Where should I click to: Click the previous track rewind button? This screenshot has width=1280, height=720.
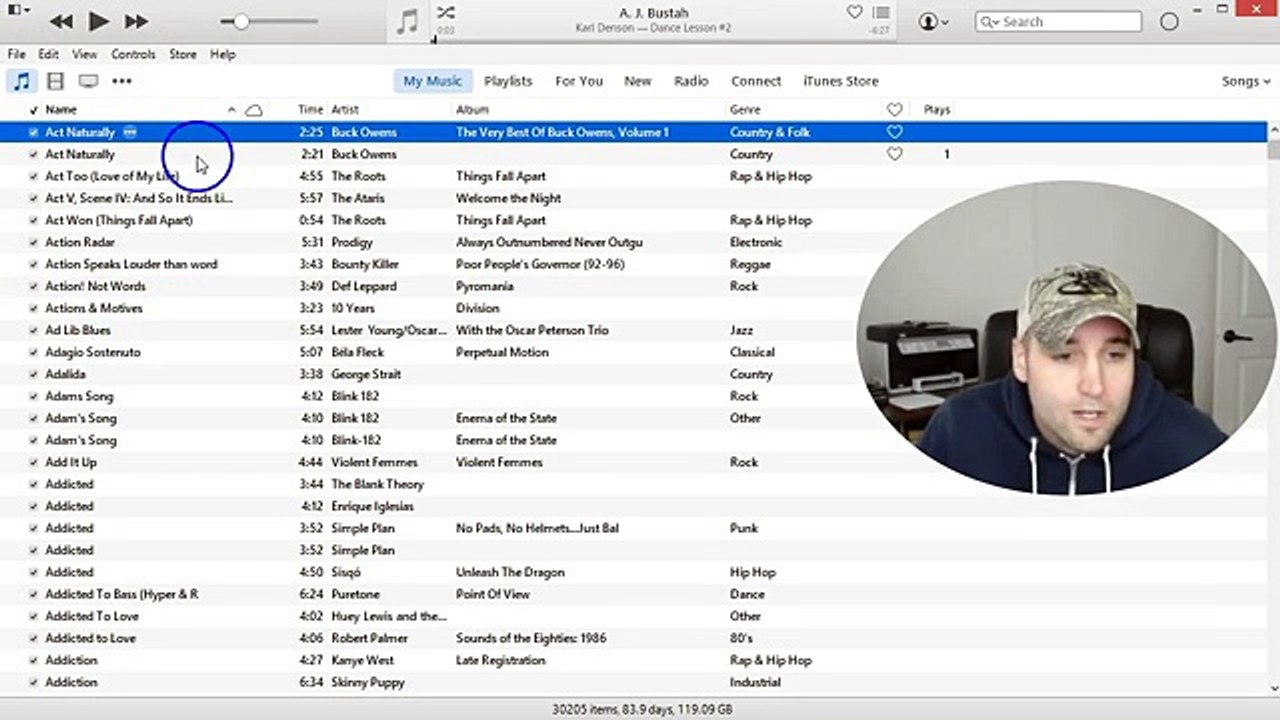click(61, 21)
